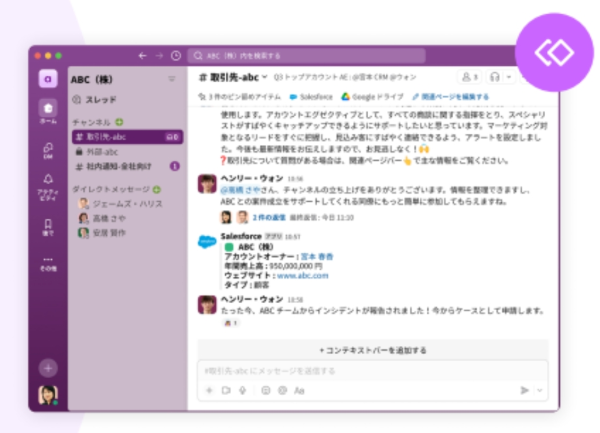Open the huddle options dropdown arrow
The width and height of the screenshot is (600, 433).
(x=509, y=77)
